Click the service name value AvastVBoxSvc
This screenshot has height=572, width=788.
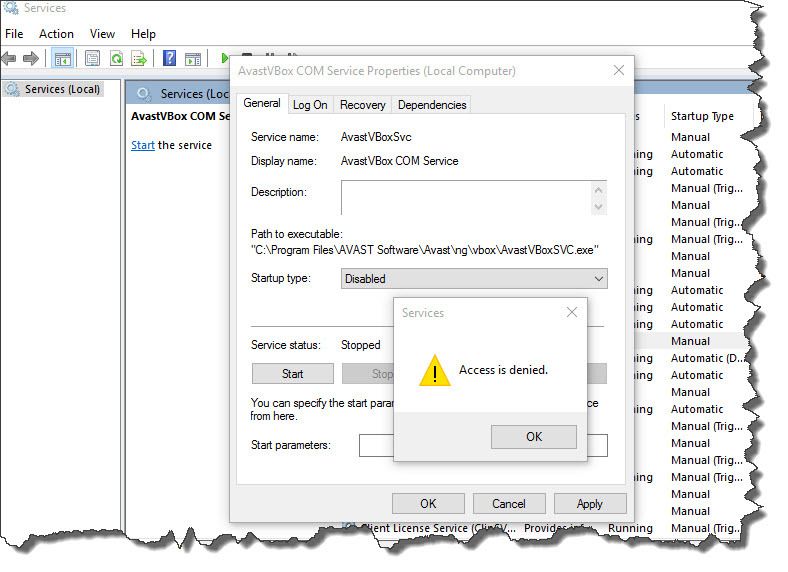click(x=376, y=137)
